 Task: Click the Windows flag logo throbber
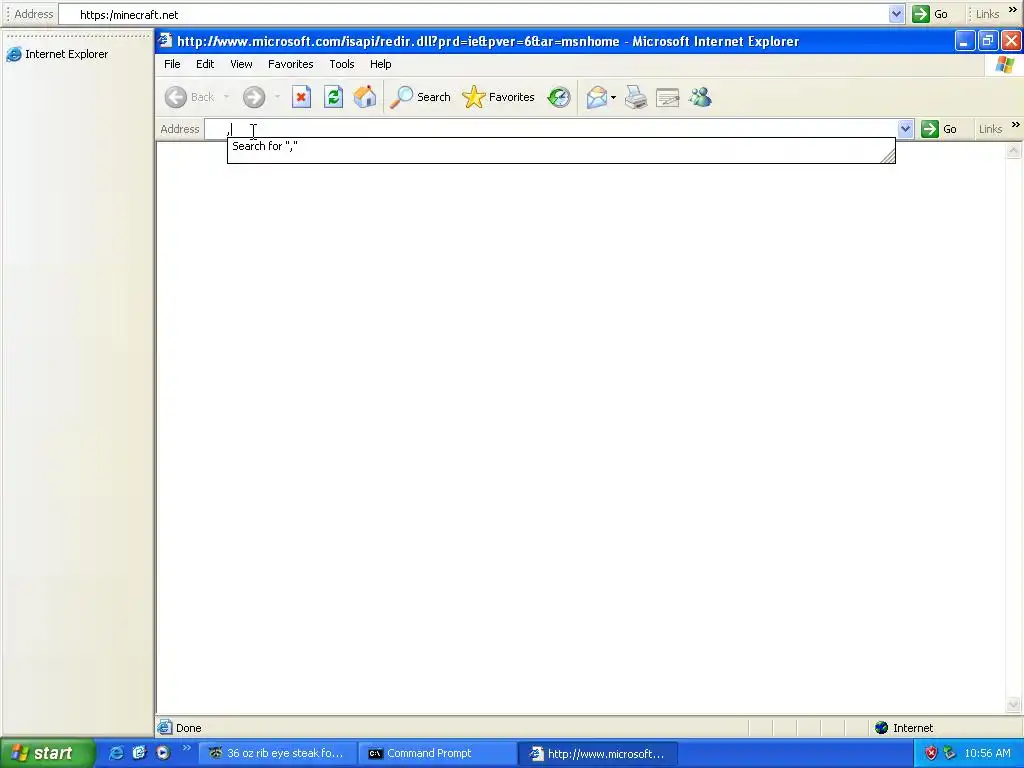point(1004,65)
